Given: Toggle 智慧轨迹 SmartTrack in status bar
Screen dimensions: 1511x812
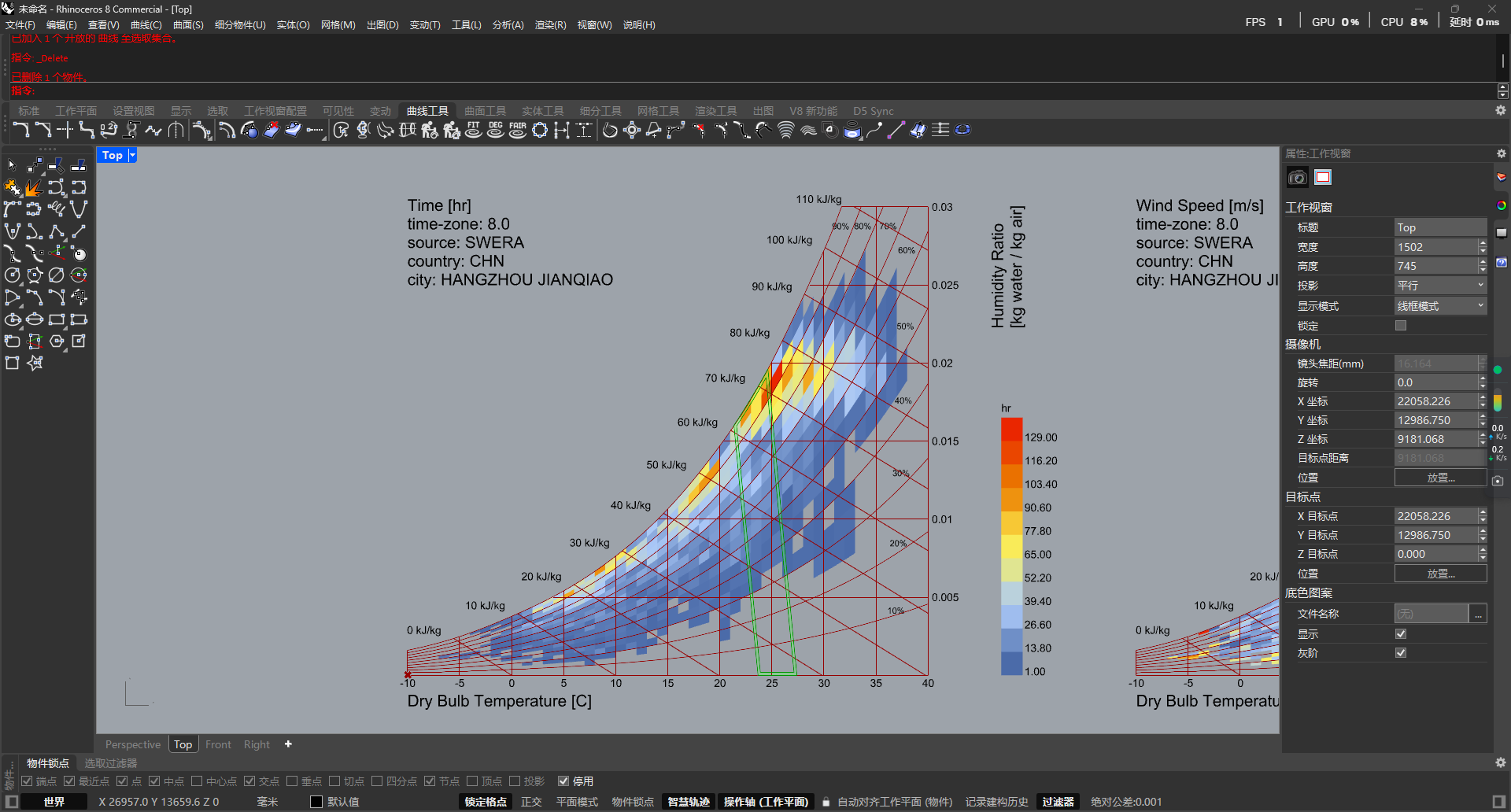Looking at the screenshot, I should pos(689,802).
